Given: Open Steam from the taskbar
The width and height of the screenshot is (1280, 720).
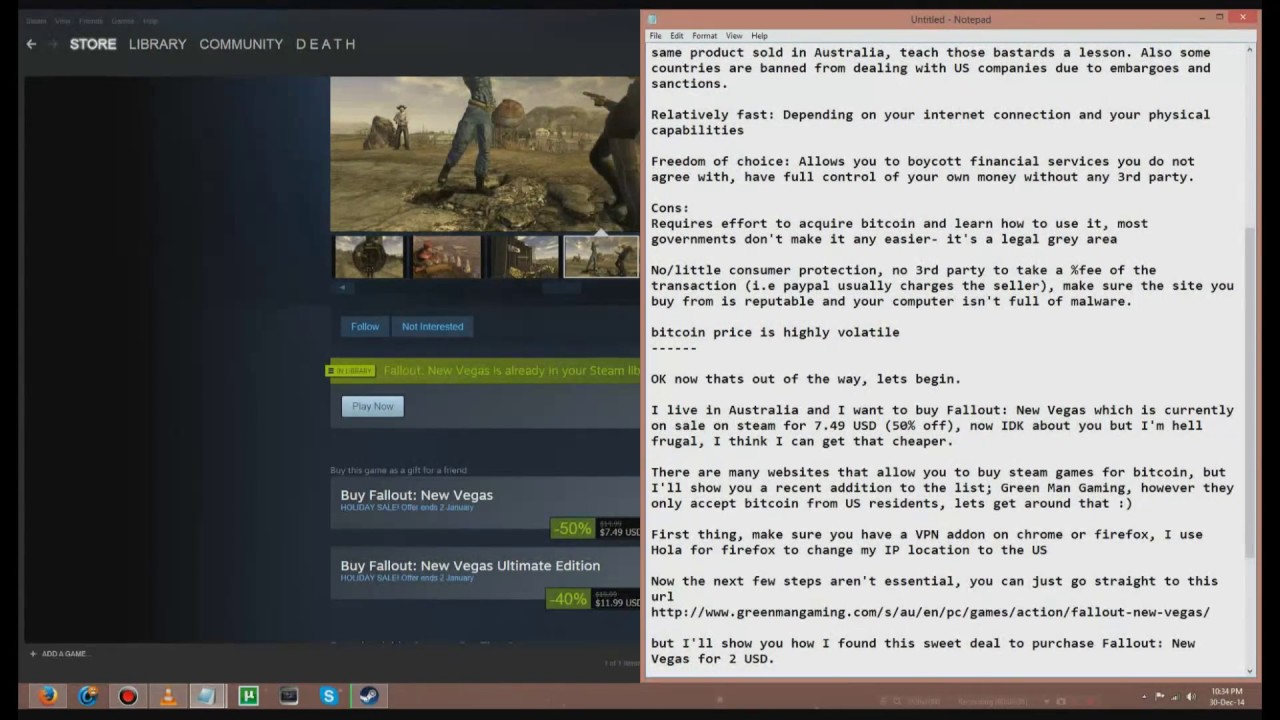Looking at the screenshot, I should [368, 696].
